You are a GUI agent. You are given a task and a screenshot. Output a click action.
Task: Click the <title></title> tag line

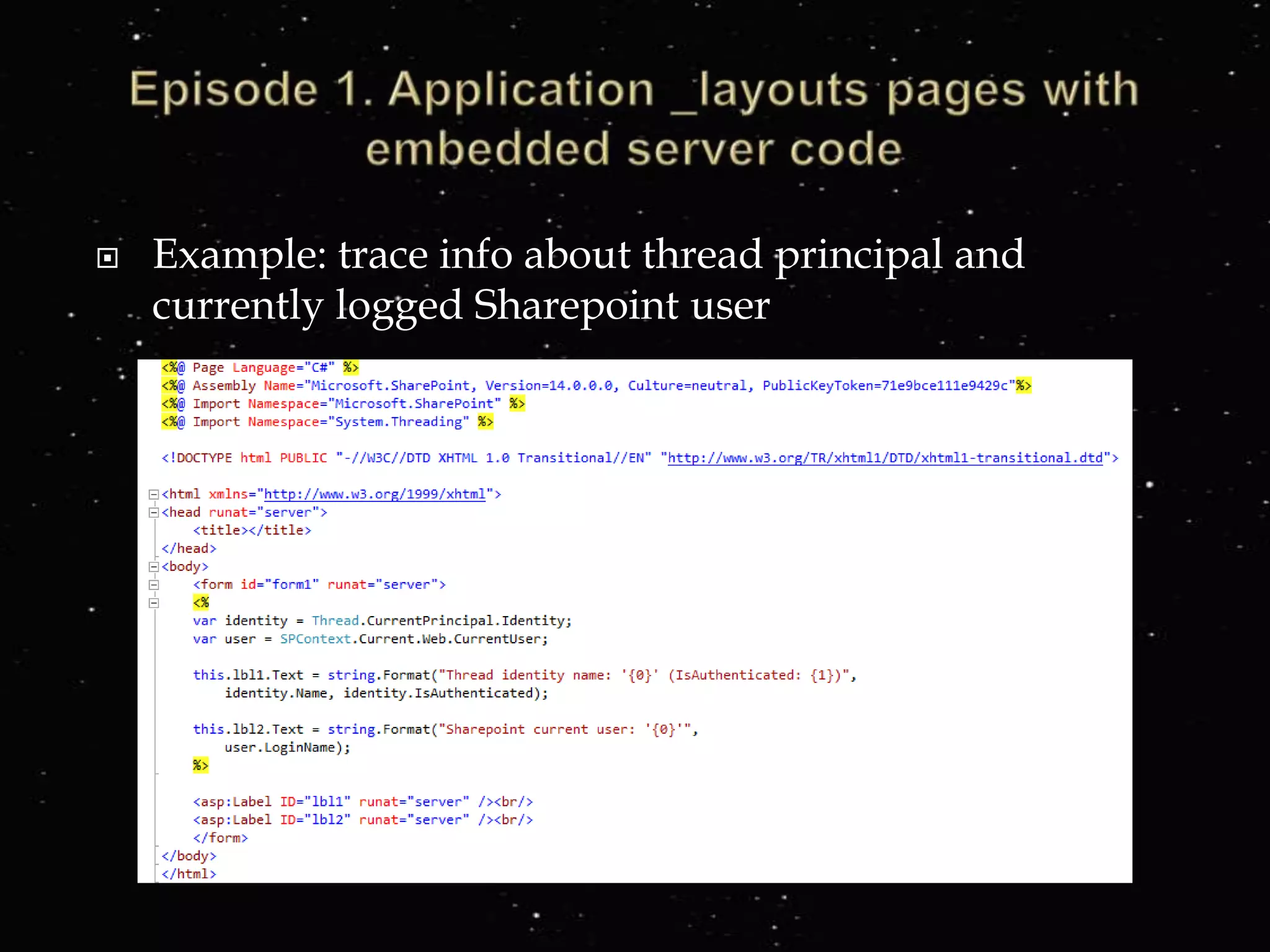[x=252, y=531]
